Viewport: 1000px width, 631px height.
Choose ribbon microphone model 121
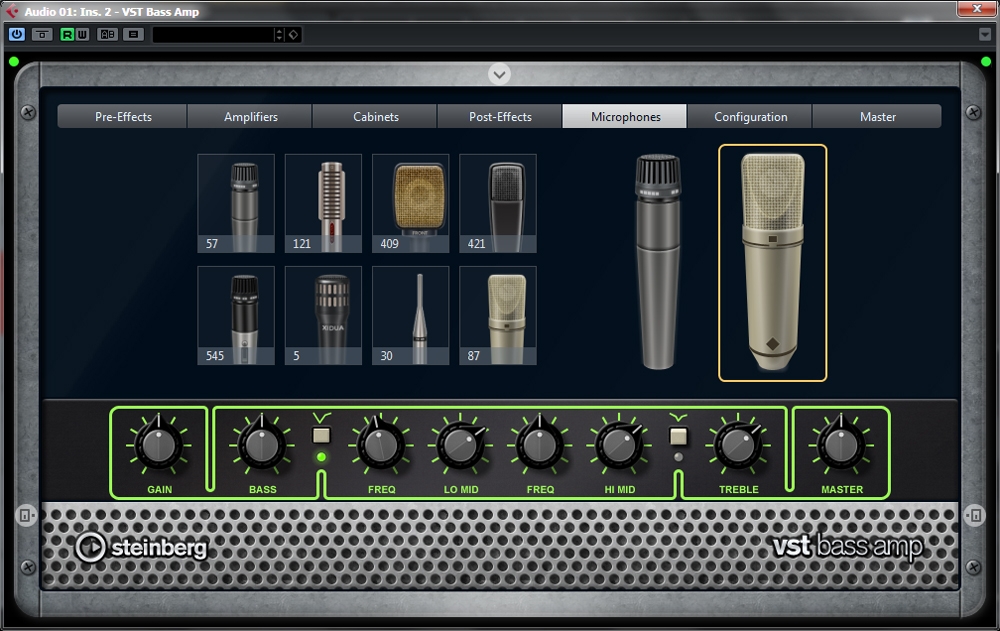[x=323, y=204]
